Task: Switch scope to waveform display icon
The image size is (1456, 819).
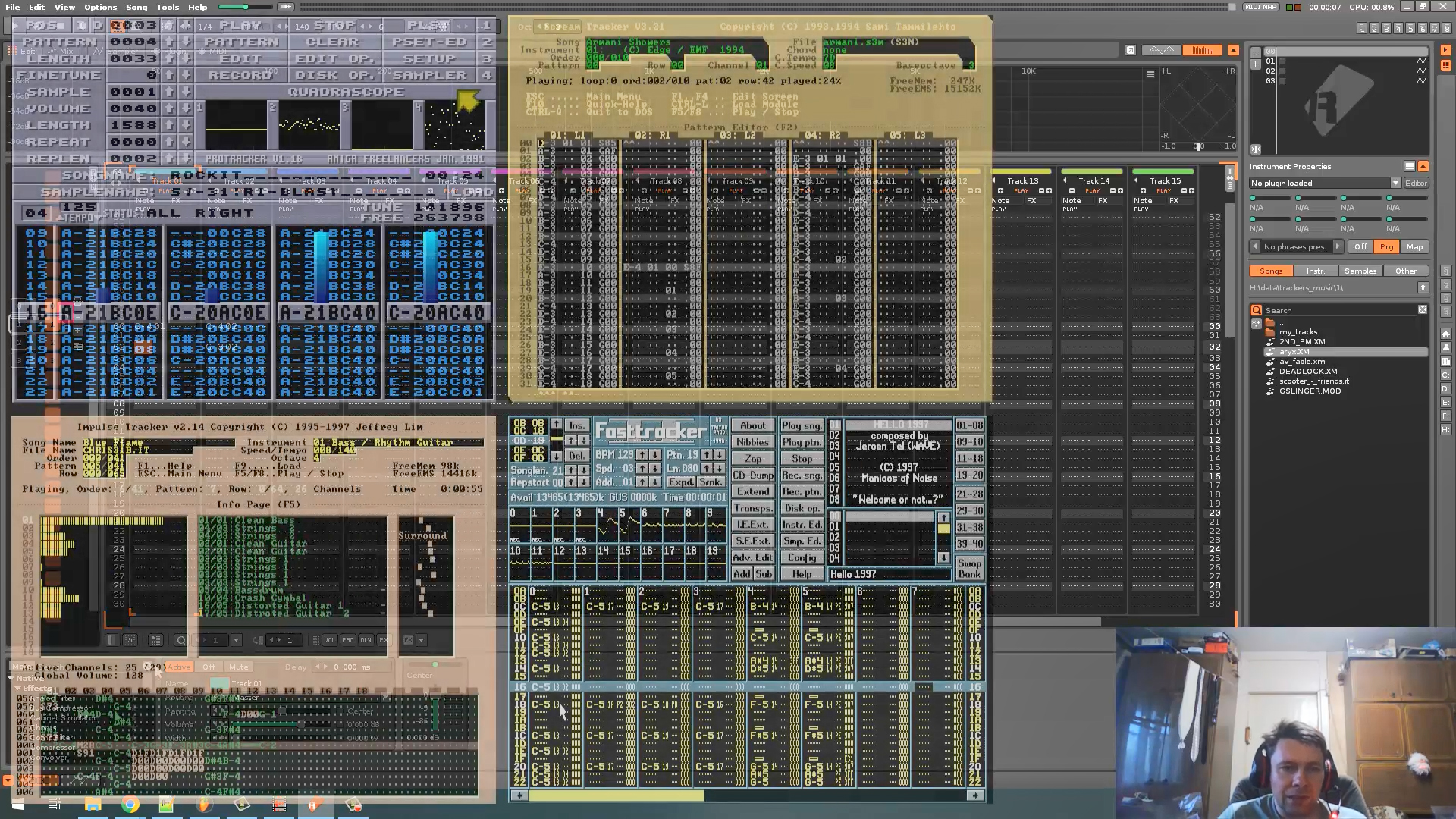Action: [1161, 50]
